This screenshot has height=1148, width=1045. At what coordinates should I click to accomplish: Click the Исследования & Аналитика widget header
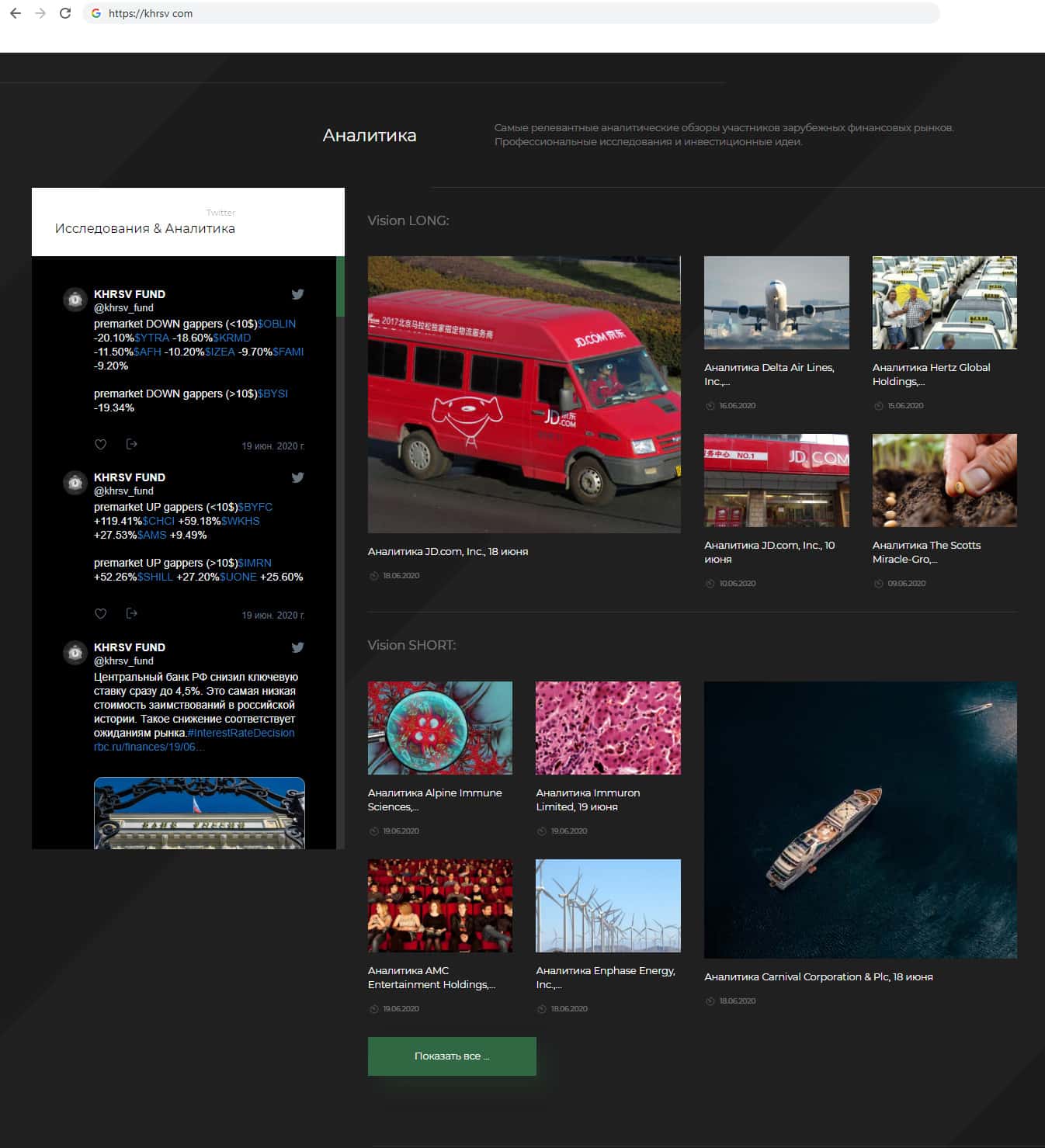188,222
